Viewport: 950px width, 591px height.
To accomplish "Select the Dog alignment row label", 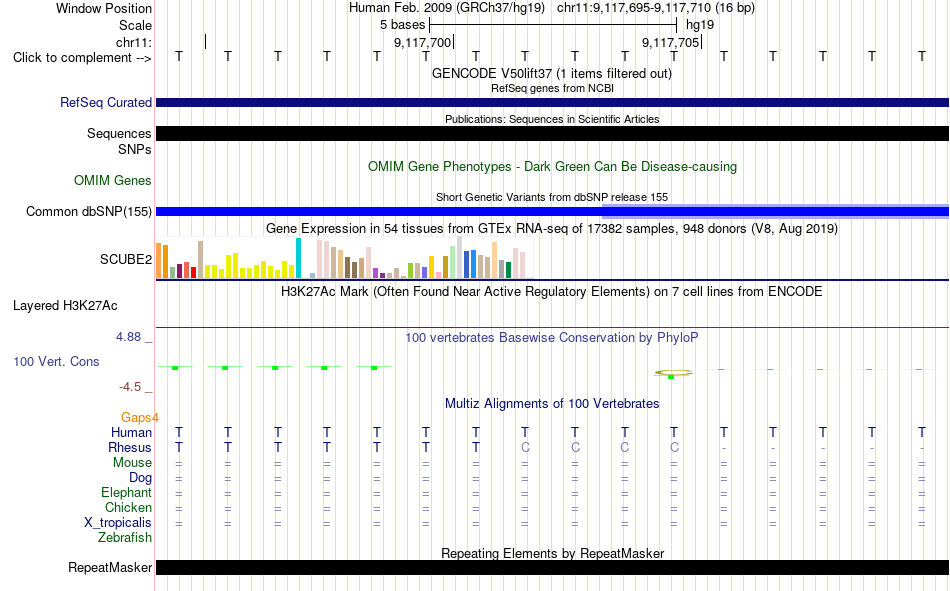I will tap(140, 478).
